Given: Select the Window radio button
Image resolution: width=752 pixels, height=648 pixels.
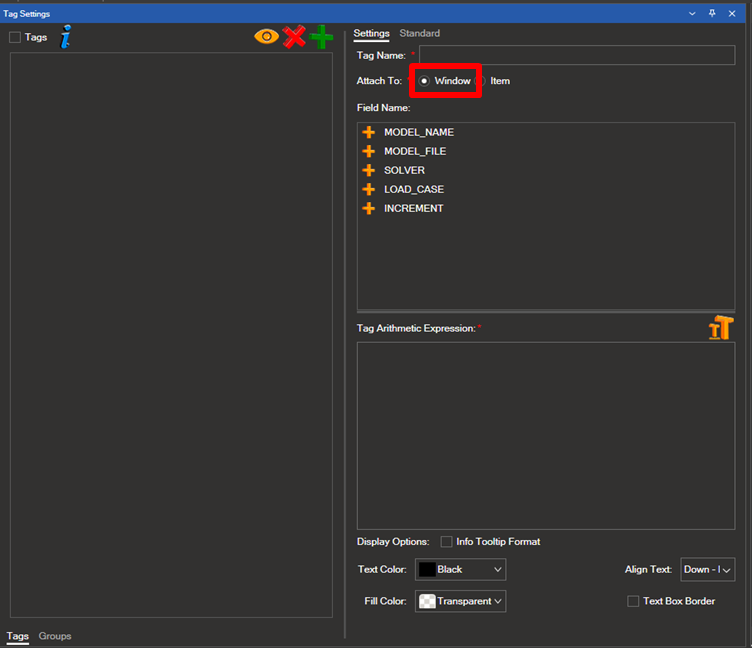Looking at the screenshot, I should click(424, 81).
